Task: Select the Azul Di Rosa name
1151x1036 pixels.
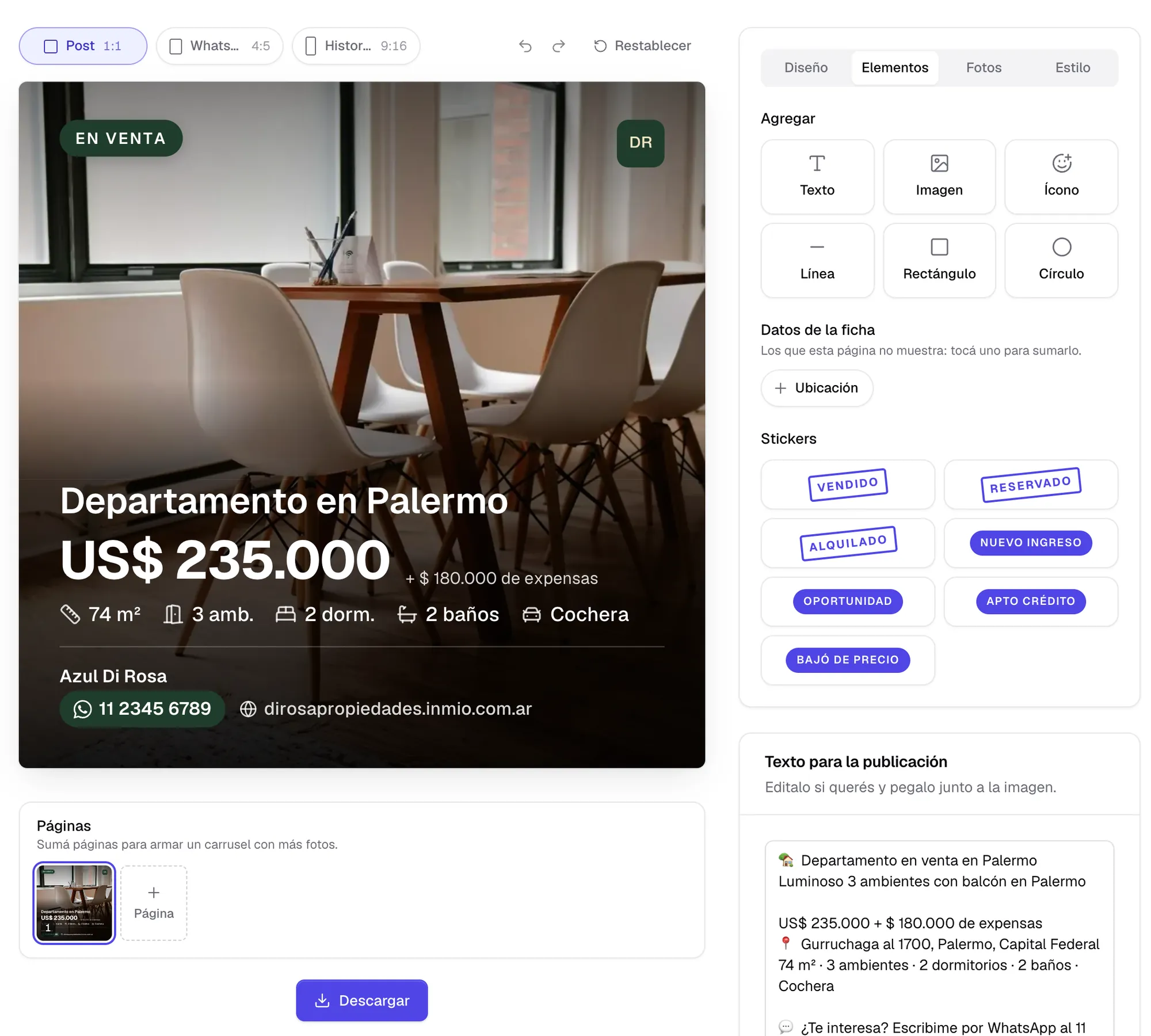Action: coord(113,676)
